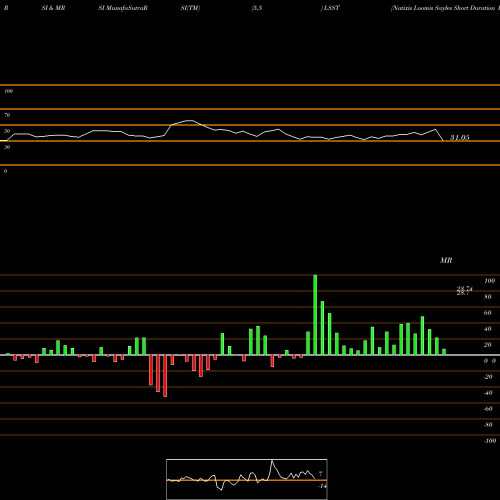The width and height of the screenshot is (500, 500).
Task: Open the mini overview chart thumbnail at bottom
Action: point(247,479)
